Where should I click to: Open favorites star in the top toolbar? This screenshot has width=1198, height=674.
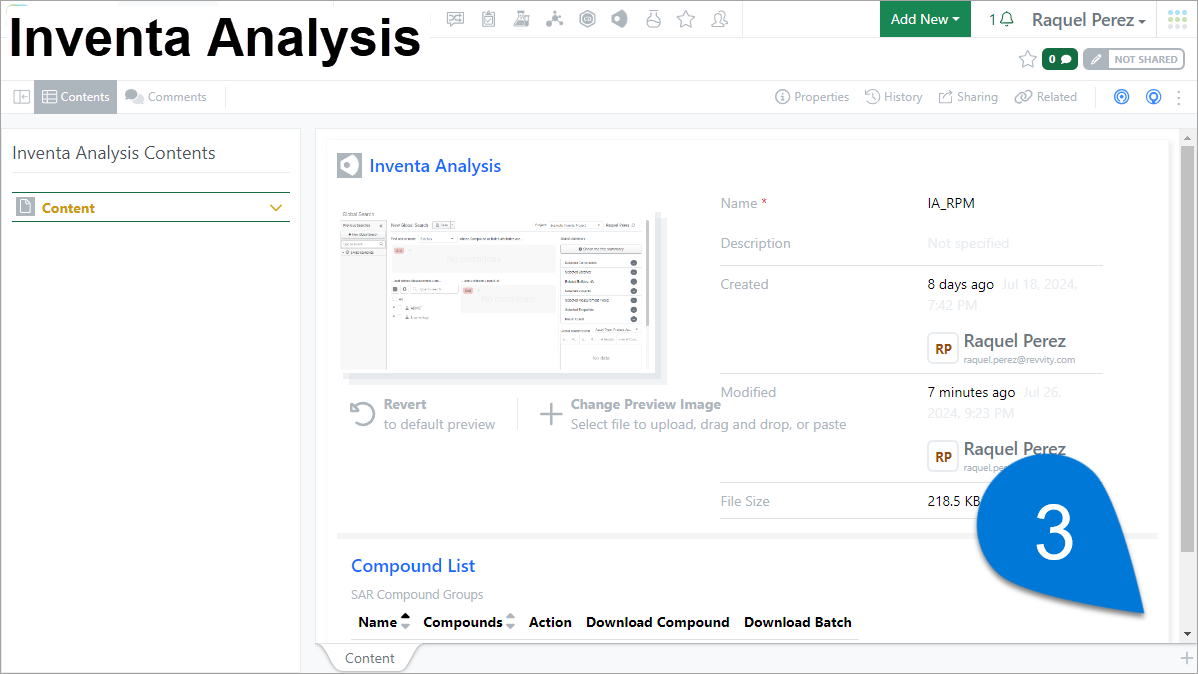[686, 19]
